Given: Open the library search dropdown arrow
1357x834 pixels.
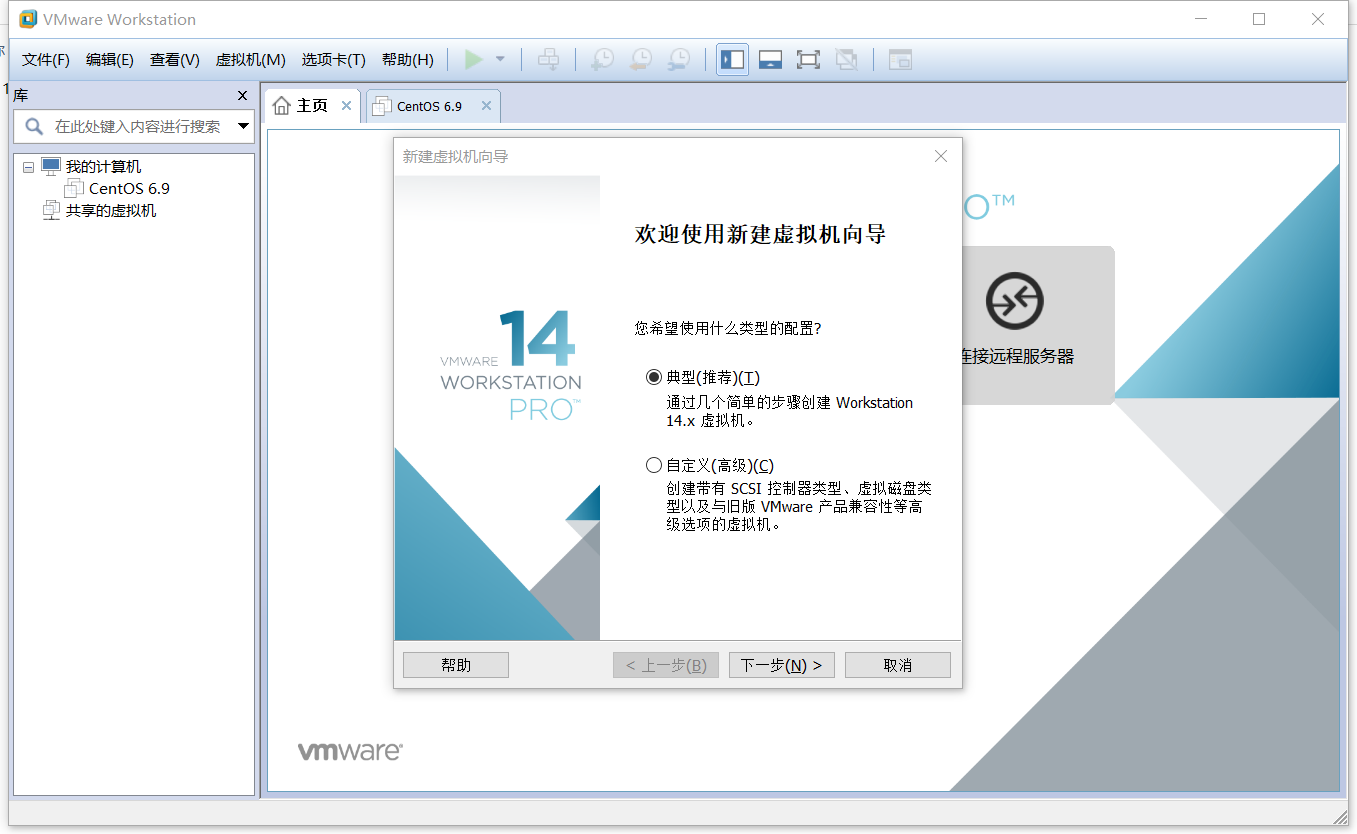Looking at the screenshot, I should coord(243,127).
